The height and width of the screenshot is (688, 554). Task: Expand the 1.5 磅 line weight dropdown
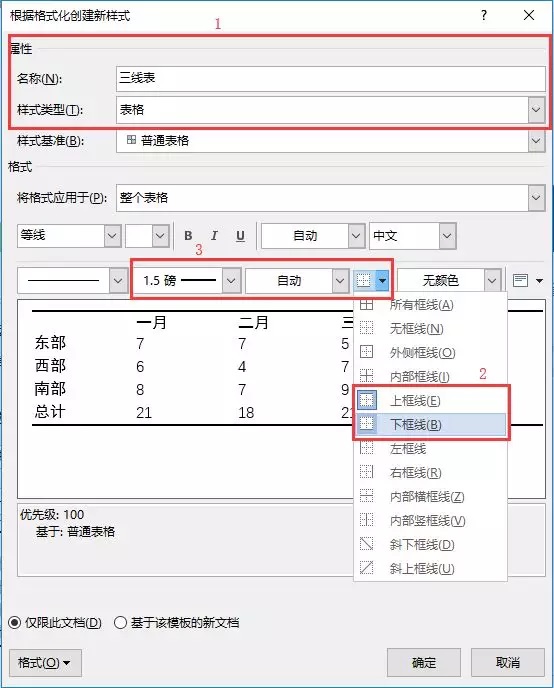pos(231,280)
